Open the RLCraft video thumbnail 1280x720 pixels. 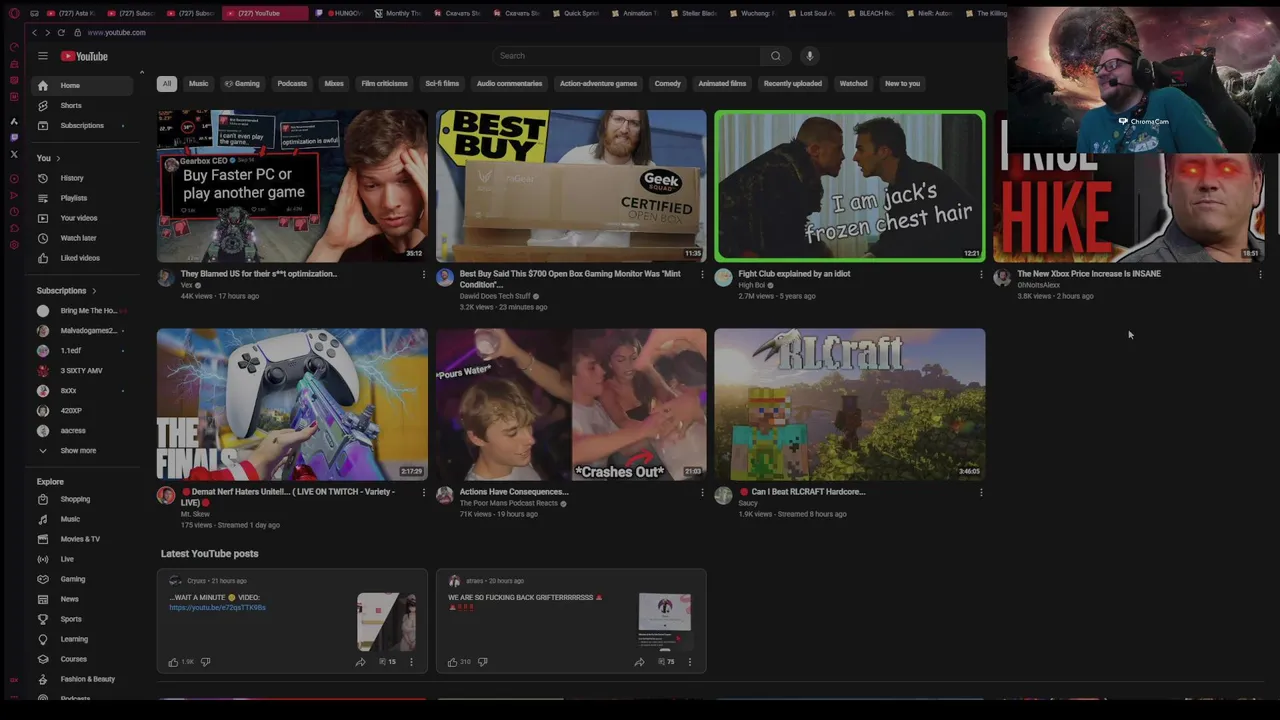click(x=850, y=404)
